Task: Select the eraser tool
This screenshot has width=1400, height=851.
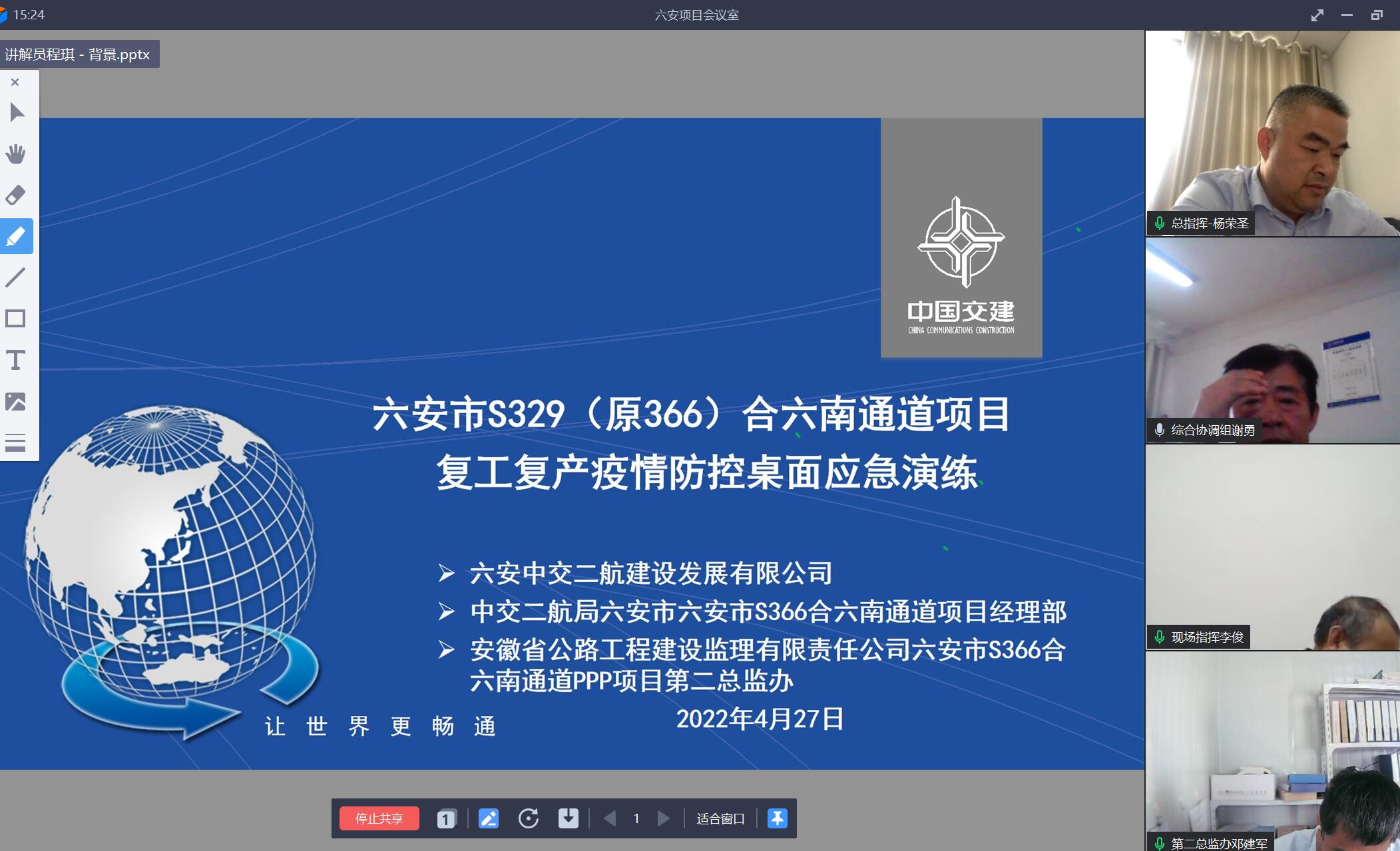Action: [x=16, y=194]
